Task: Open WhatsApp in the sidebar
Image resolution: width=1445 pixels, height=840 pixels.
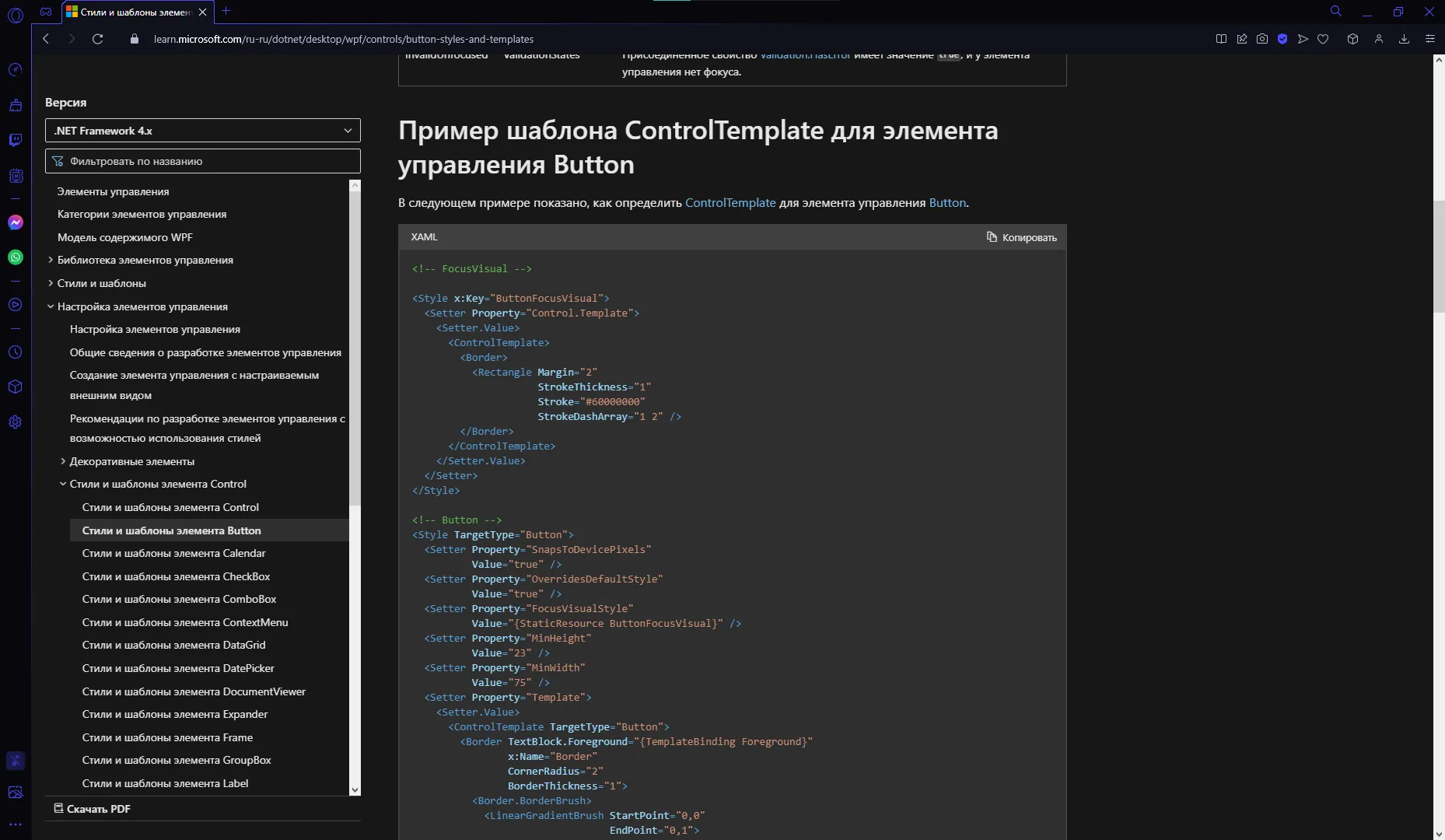Action: (16, 257)
